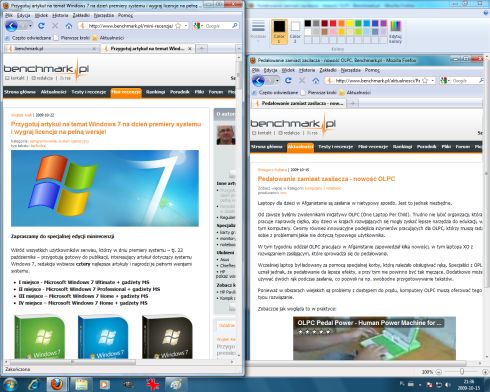Image resolution: width=490 pixels, height=392 pixels.
Task: Click Rankingi nav in left benchmark page
Action: [x=155, y=92]
